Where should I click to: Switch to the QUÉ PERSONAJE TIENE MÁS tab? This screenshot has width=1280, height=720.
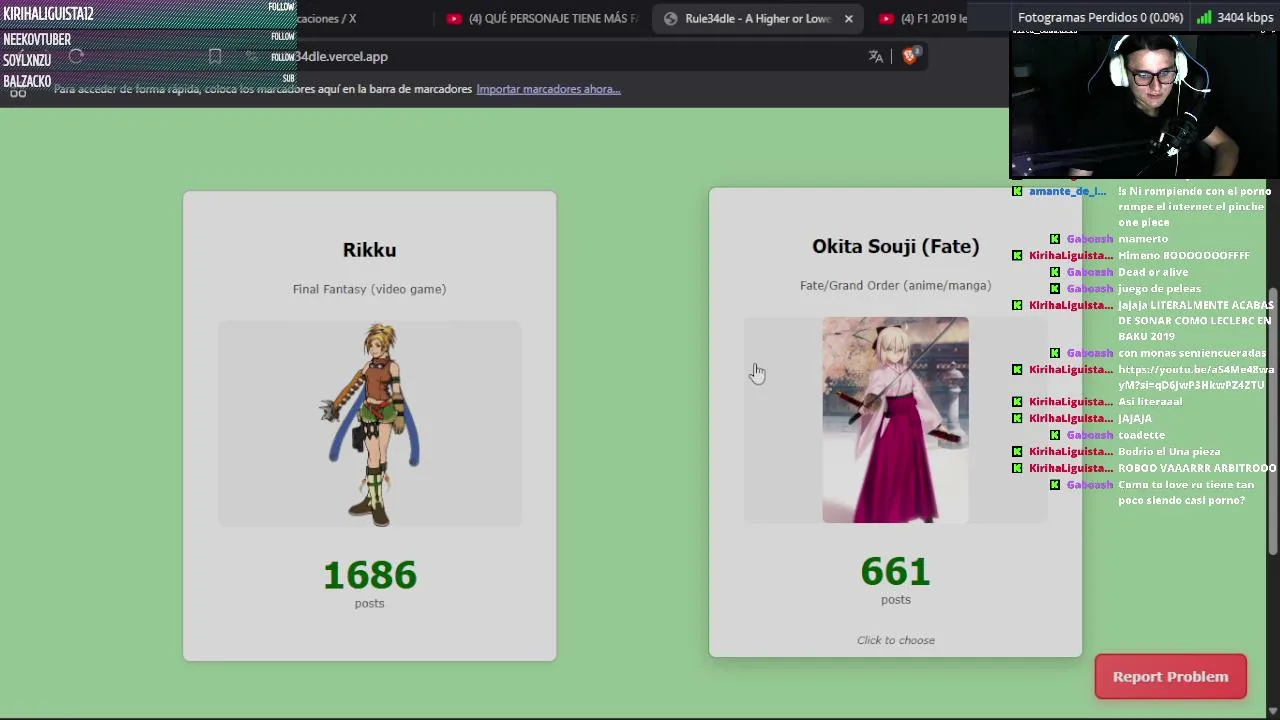coord(542,18)
